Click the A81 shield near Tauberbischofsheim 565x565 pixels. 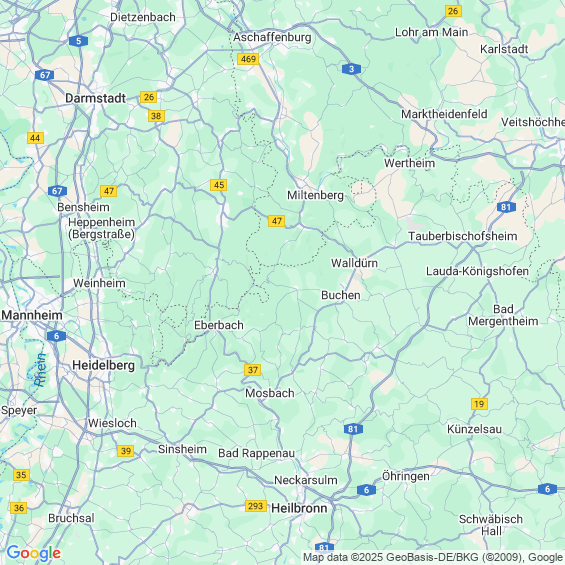506,207
